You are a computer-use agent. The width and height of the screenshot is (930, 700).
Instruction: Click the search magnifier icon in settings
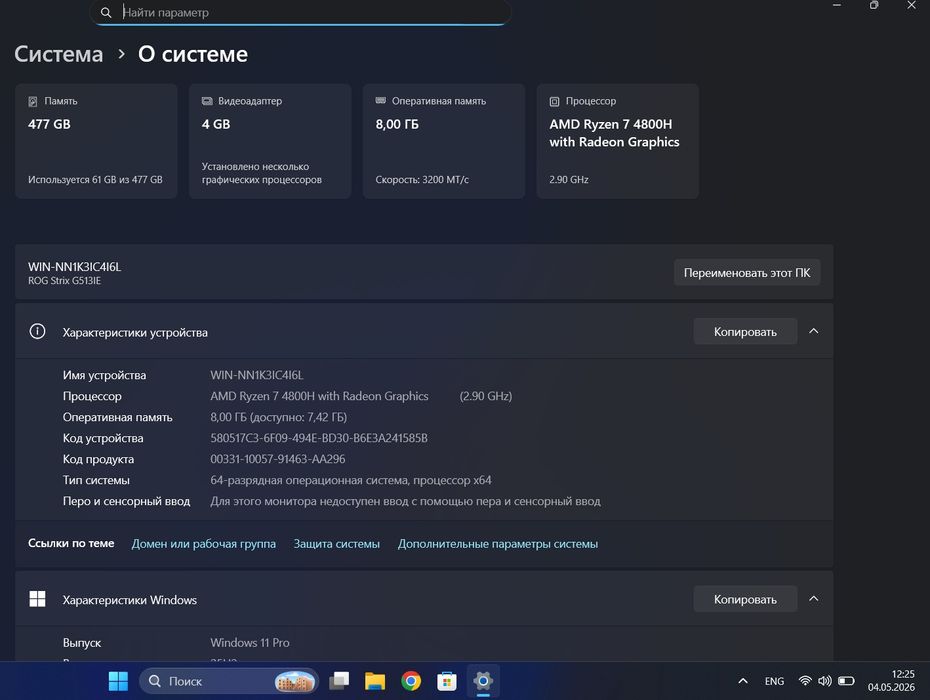106,12
